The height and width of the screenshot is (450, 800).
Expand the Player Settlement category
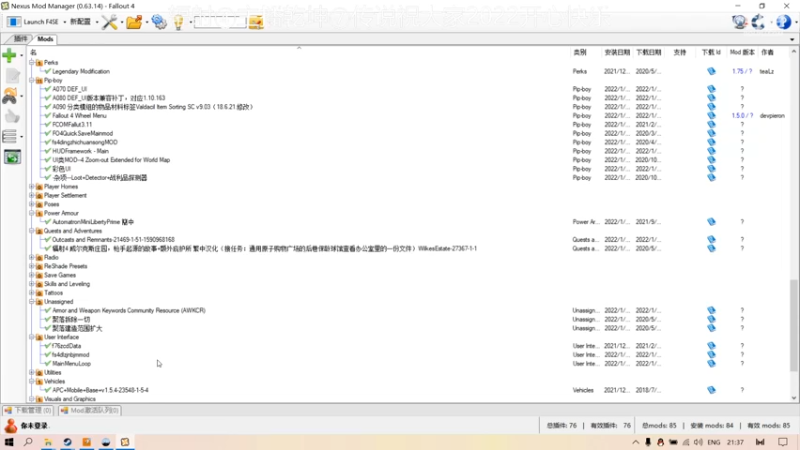tap(32, 195)
